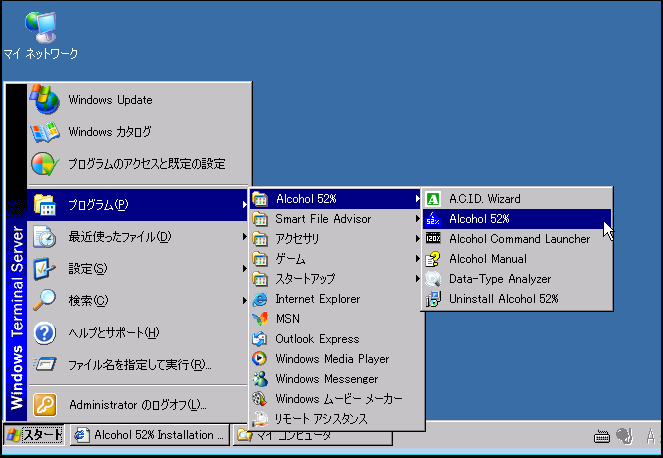
Task: Click the Help and Support question icon
Action: (x=45, y=333)
